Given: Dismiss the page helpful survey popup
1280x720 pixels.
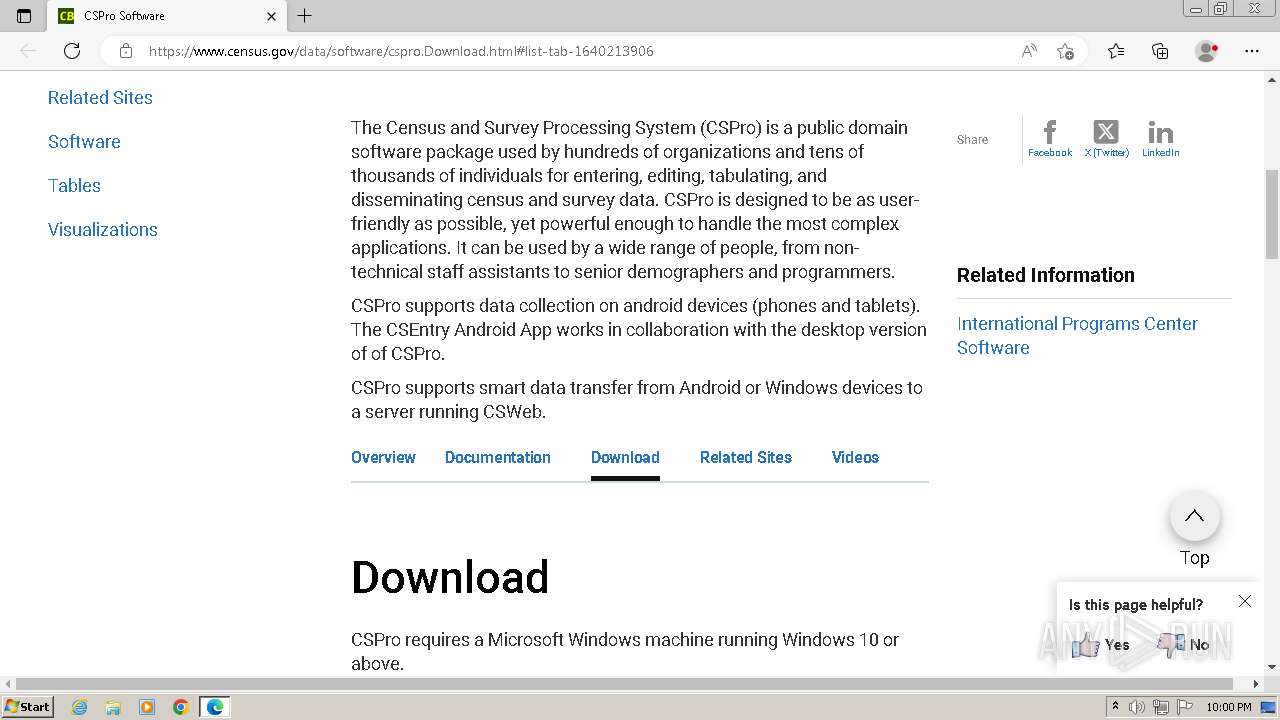Looking at the screenshot, I should 1244,601.
